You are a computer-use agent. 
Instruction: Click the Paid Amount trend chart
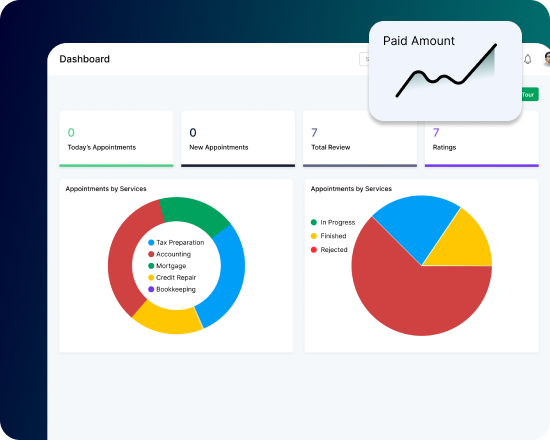[446, 71]
